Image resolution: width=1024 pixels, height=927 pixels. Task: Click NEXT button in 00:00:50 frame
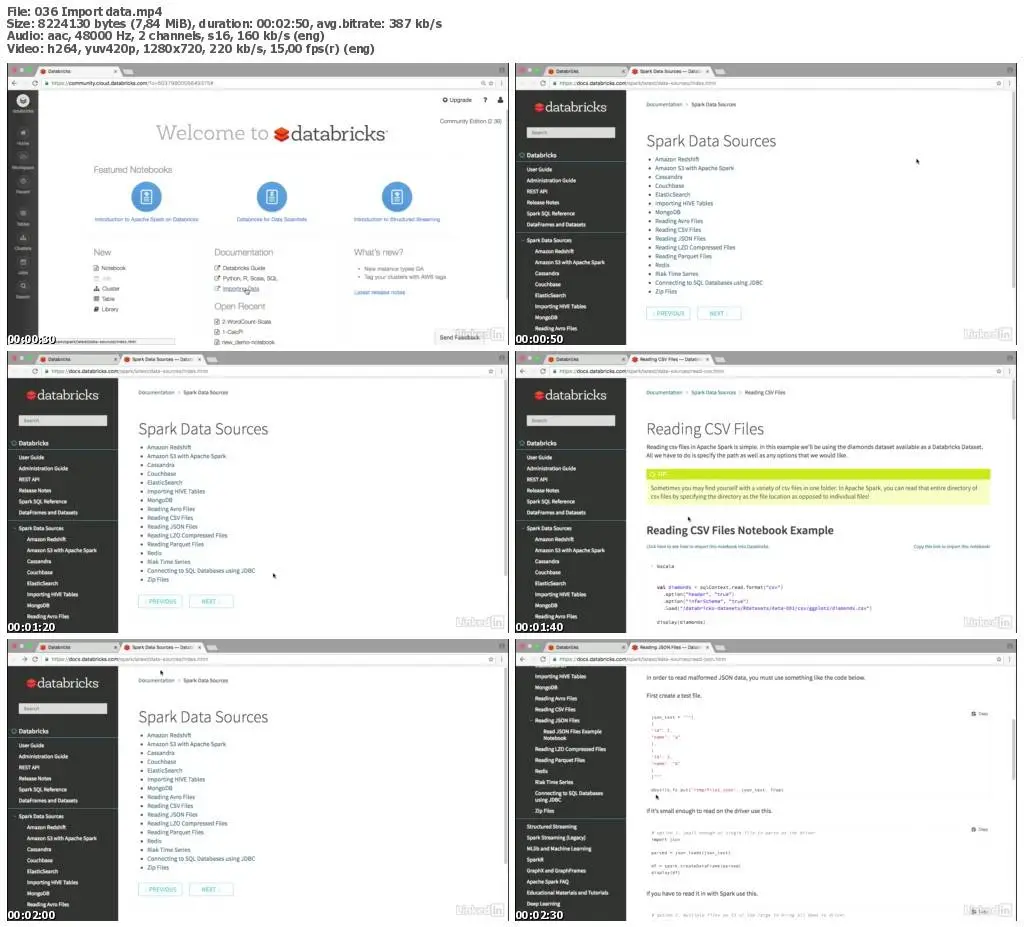point(719,314)
